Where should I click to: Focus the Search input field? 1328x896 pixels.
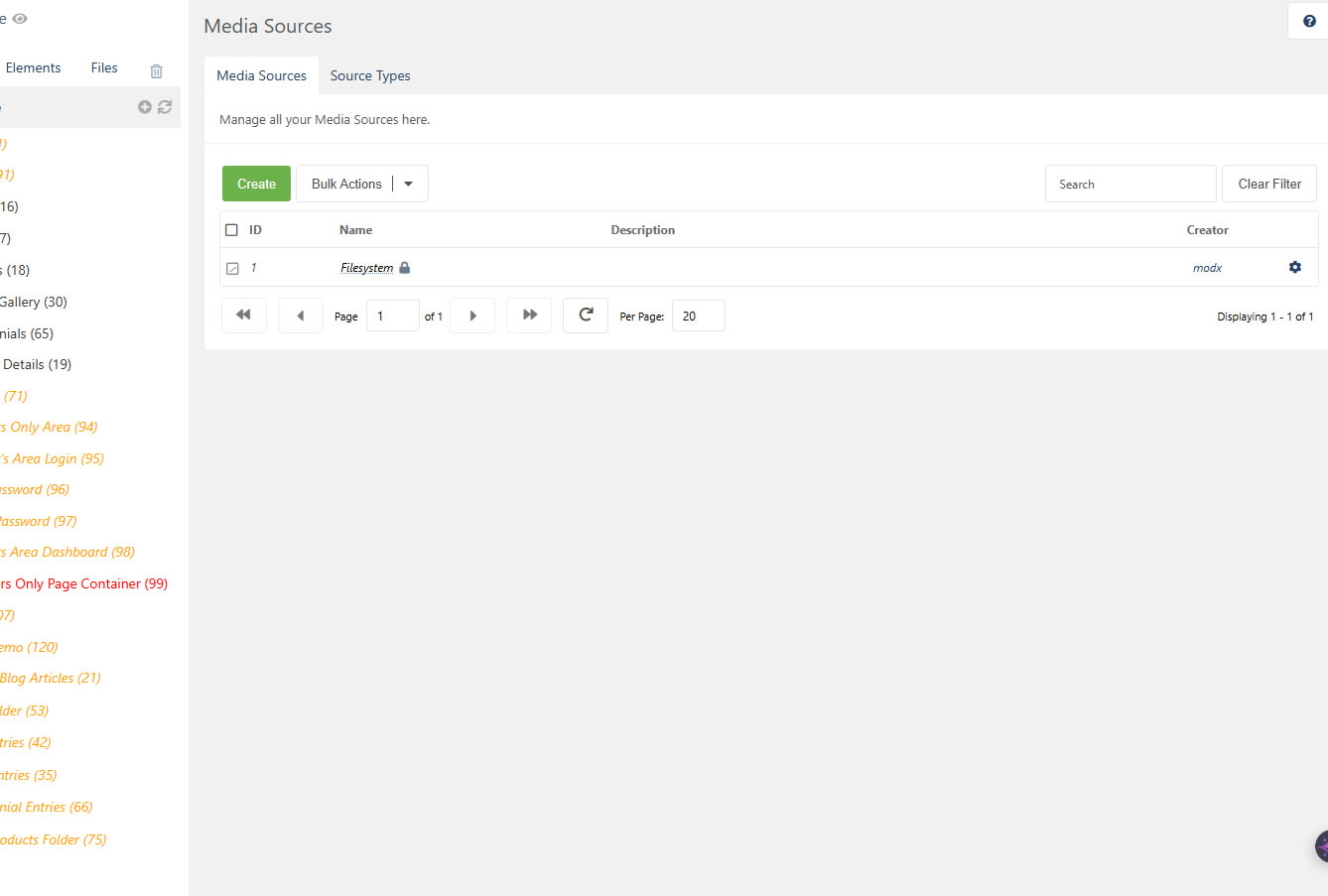click(x=1129, y=184)
